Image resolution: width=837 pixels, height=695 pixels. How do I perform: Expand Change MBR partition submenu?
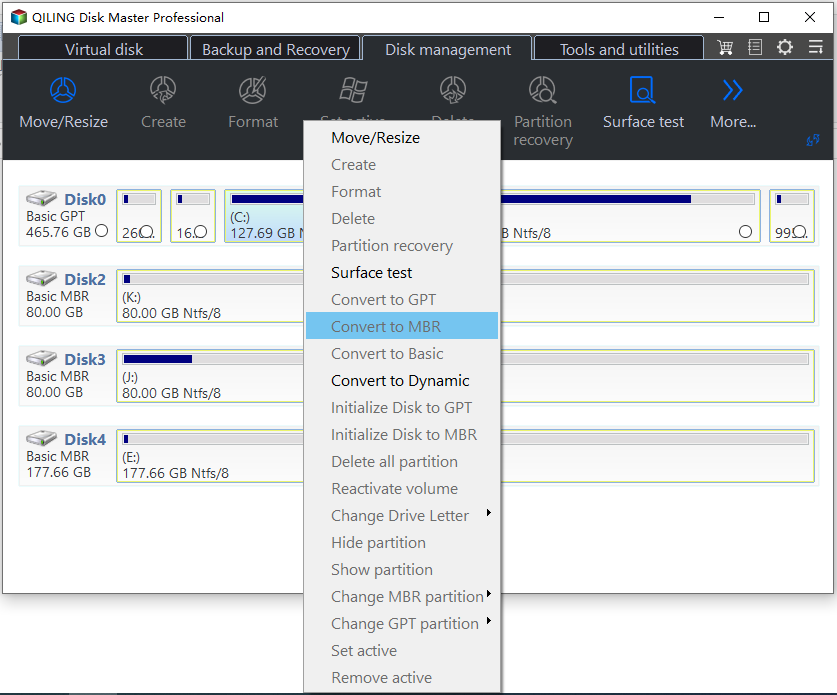coord(488,594)
